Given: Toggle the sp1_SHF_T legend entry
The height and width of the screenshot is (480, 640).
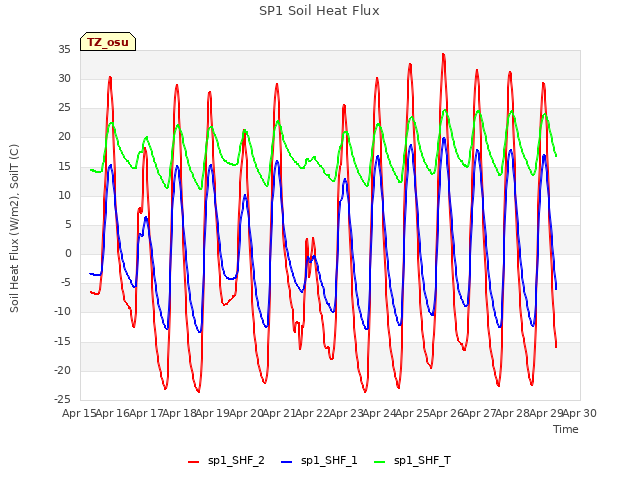Looking at the screenshot, I should pyautogui.click(x=413, y=461).
